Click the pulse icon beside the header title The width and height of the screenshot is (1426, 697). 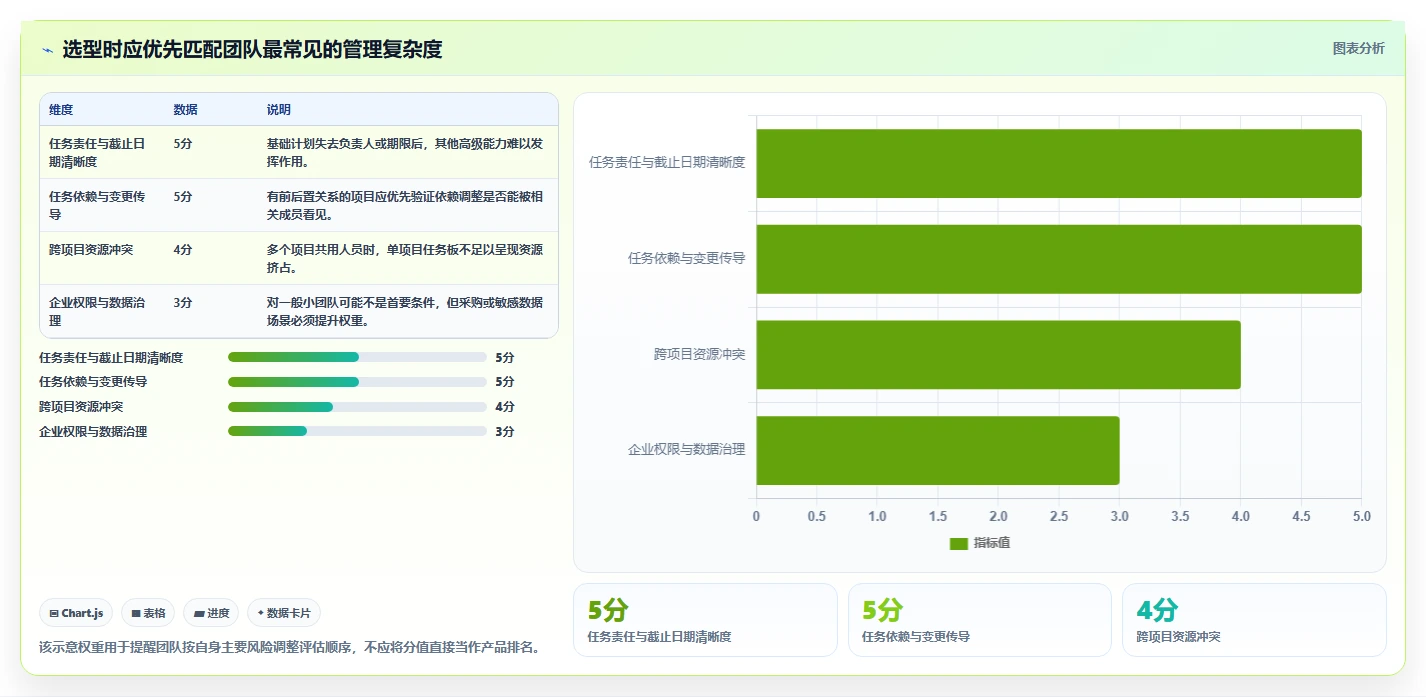47,50
